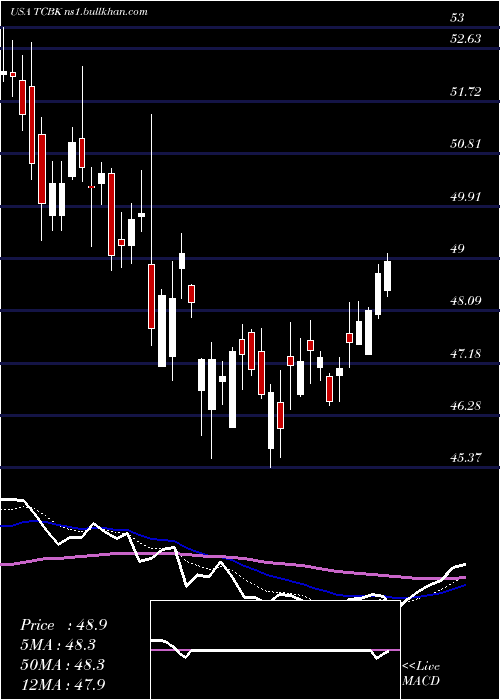Click the 52.63 price axis label

466,39
